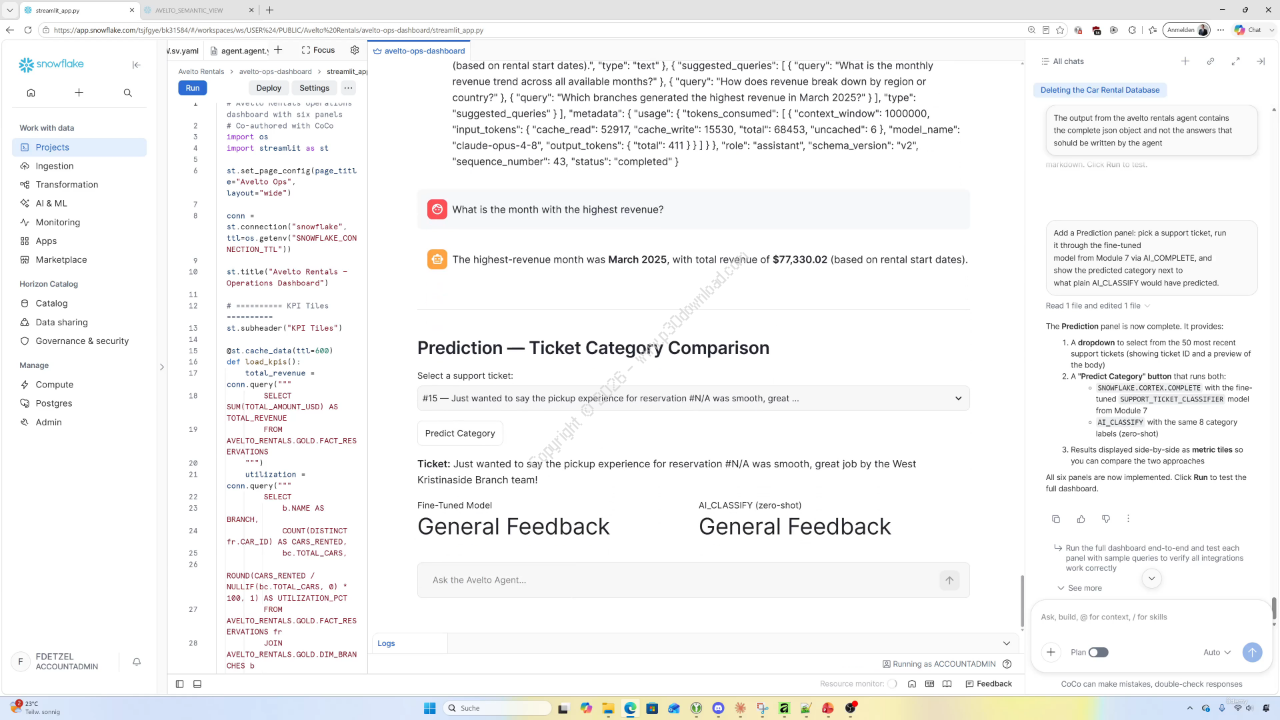Collapse the Snowflake left navigation sidebar
The width and height of the screenshot is (1280, 720).
tap(137, 65)
